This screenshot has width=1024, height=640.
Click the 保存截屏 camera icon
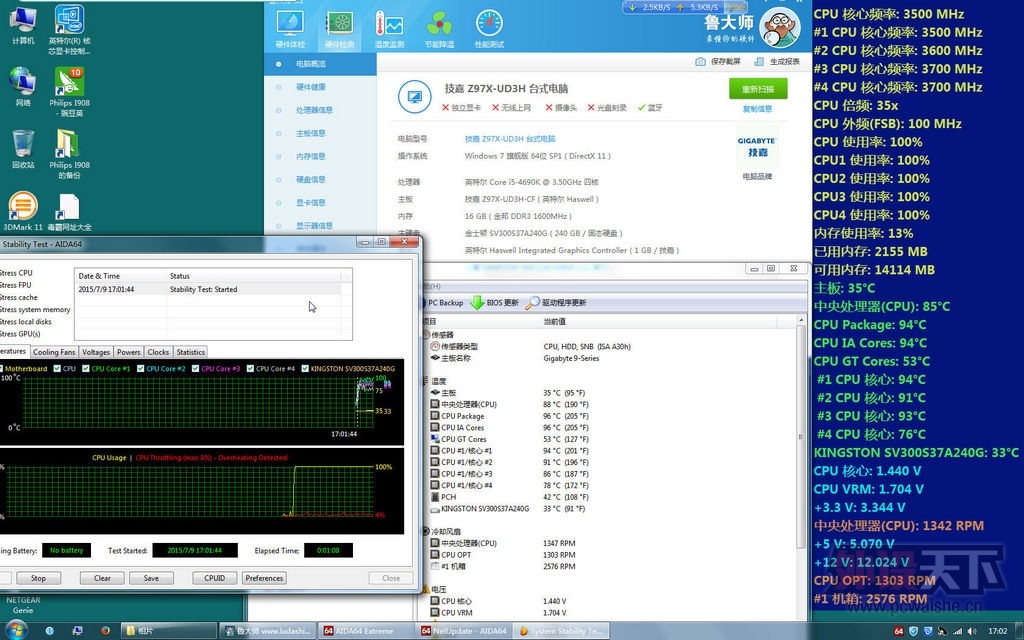(x=700, y=61)
